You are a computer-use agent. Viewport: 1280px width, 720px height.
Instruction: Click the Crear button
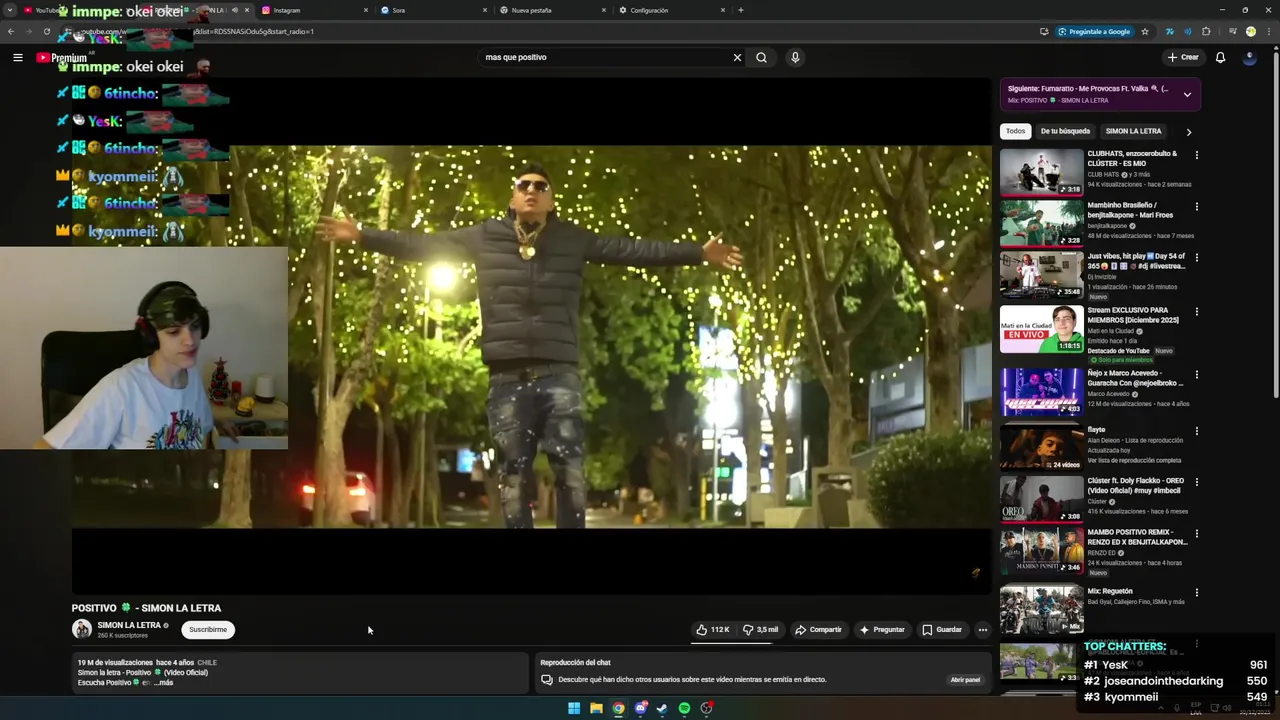pos(1182,57)
